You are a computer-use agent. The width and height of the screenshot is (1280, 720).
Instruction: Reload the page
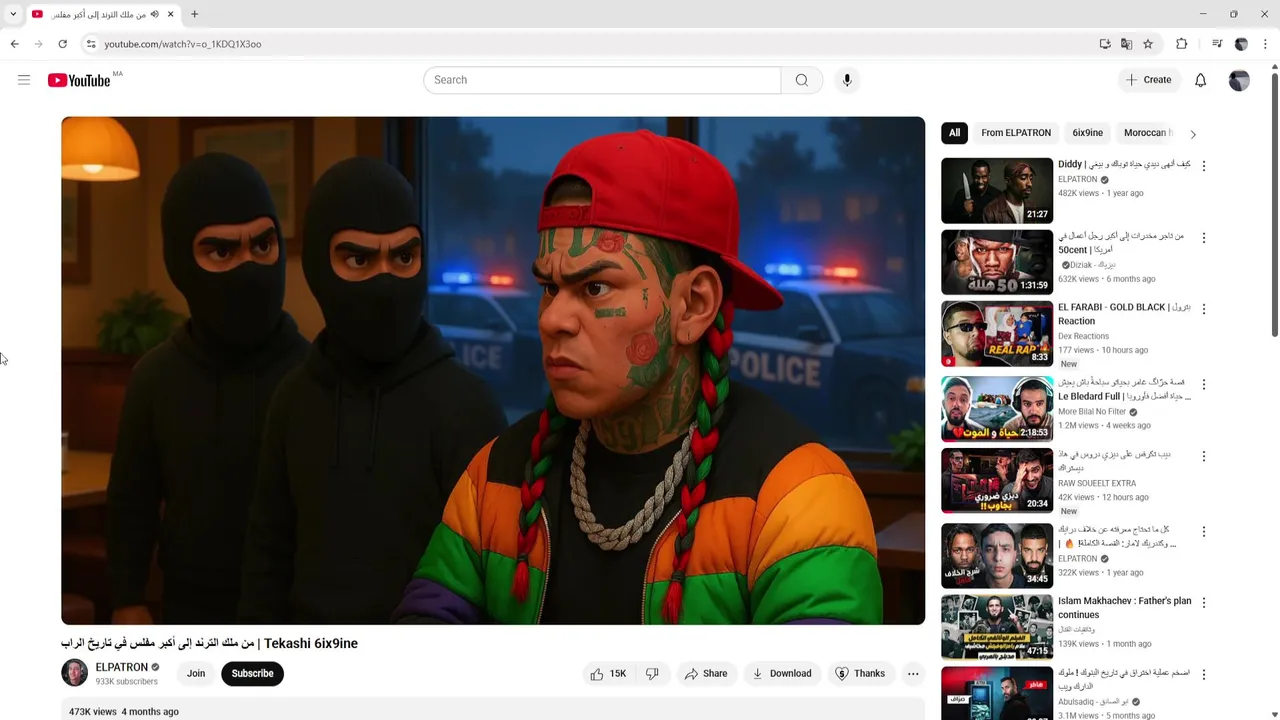pyautogui.click(x=62, y=44)
